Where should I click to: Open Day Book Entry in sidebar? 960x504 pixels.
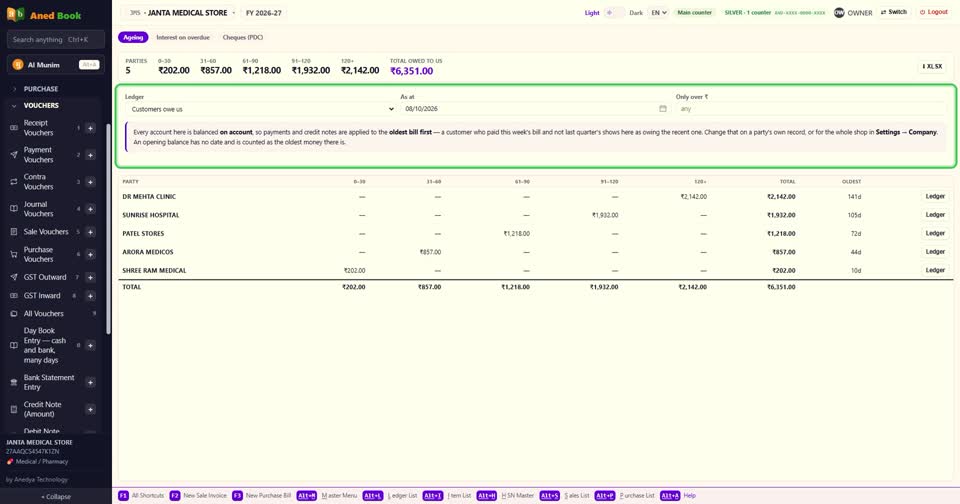(x=45, y=345)
